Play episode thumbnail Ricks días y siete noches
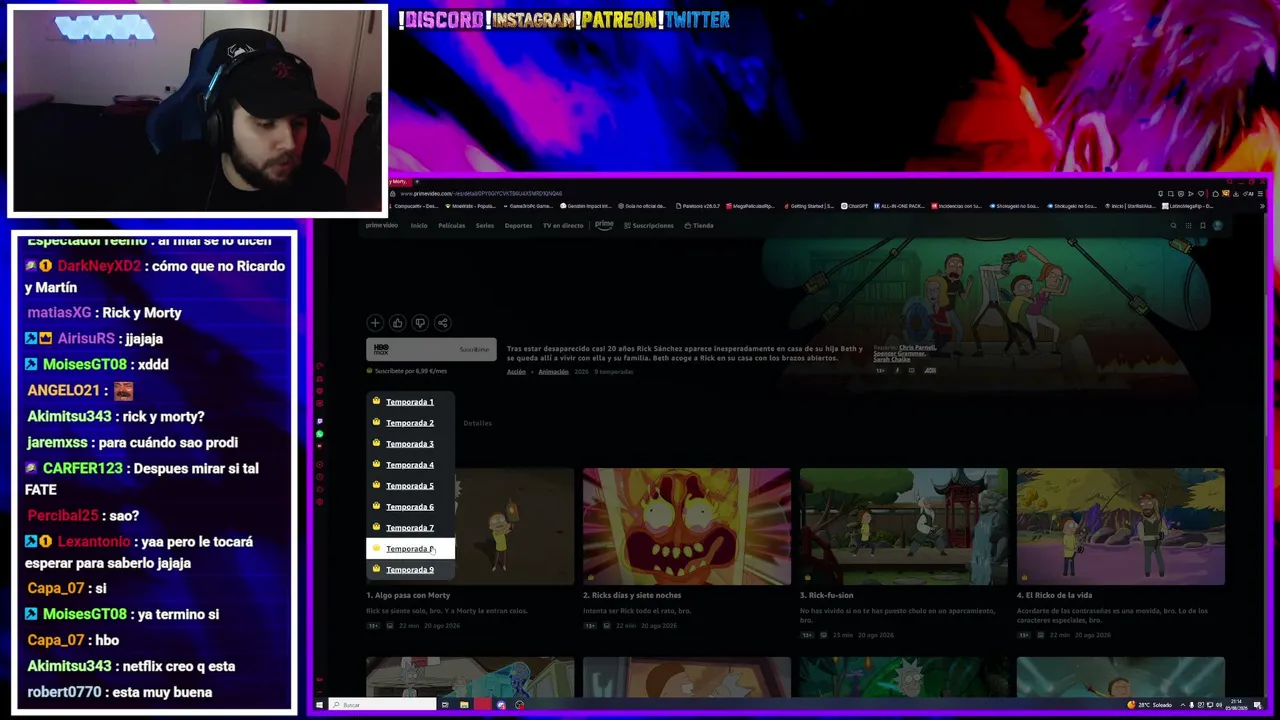1280x720 pixels. [x=687, y=526]
